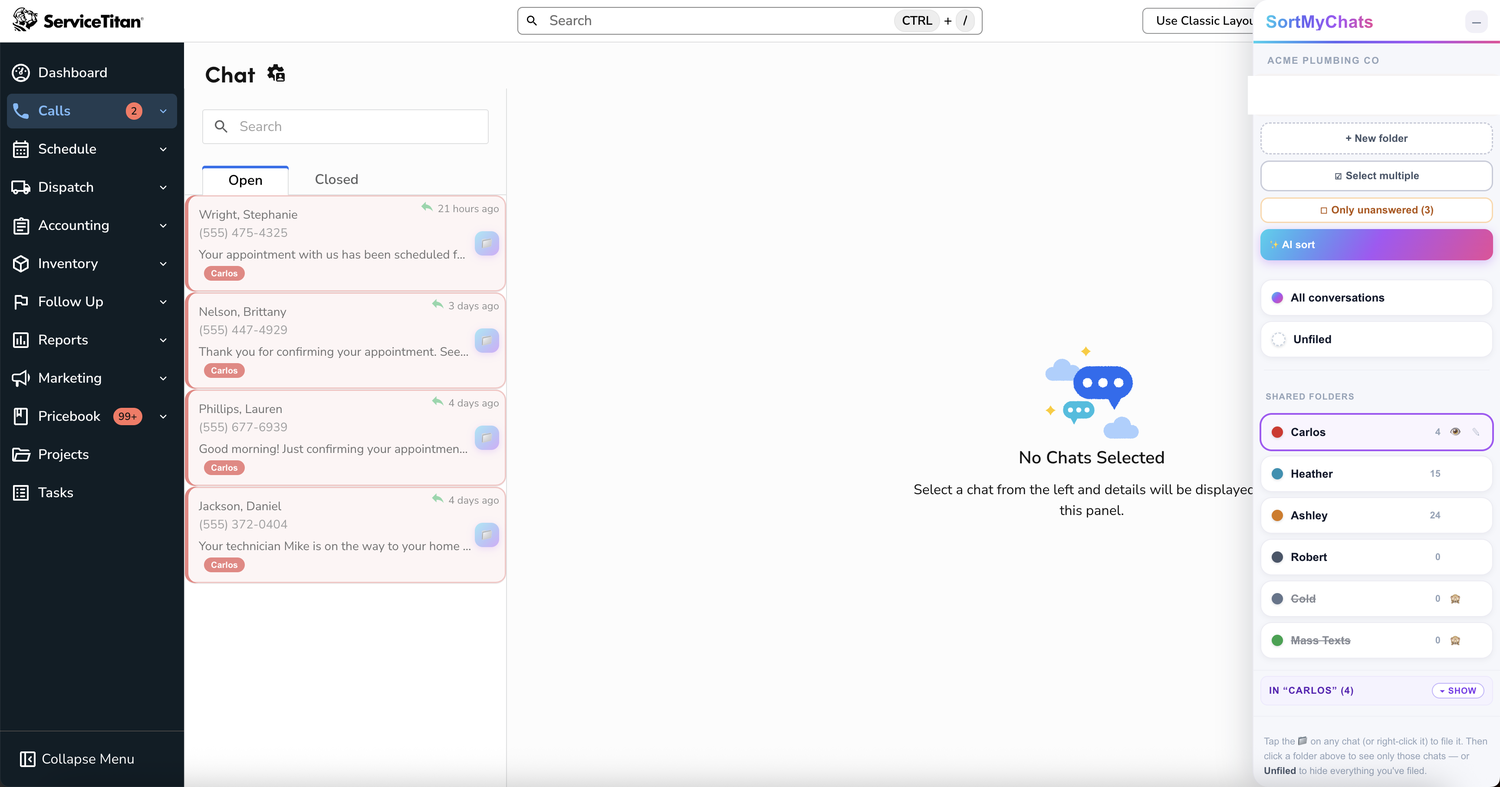Viewport: 1500px width, 787px height.
Task: Minimize the SortMyChats panel
Action: pos(1476,22)
